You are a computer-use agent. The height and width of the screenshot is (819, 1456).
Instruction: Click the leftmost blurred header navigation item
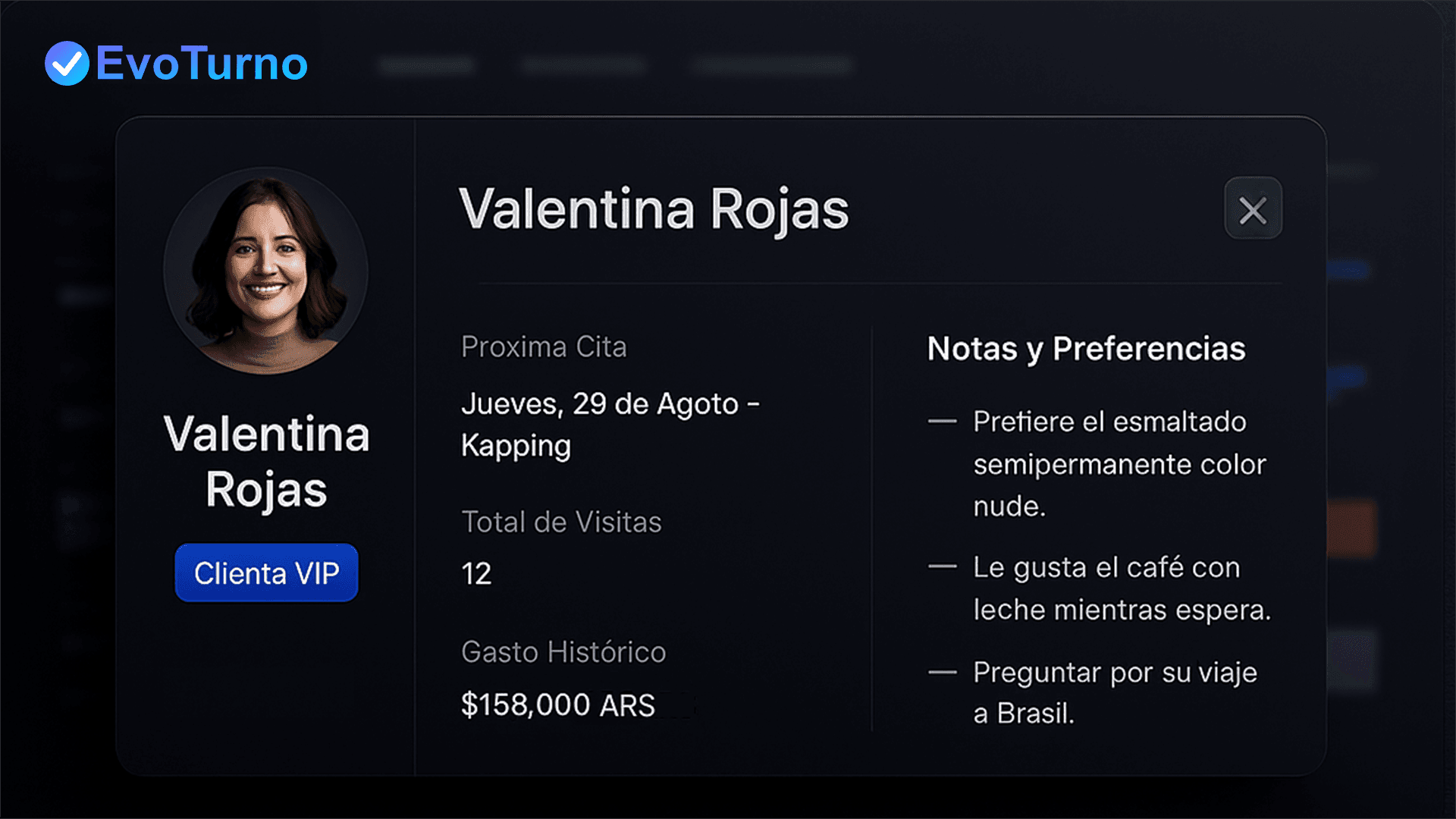[427, 66]
